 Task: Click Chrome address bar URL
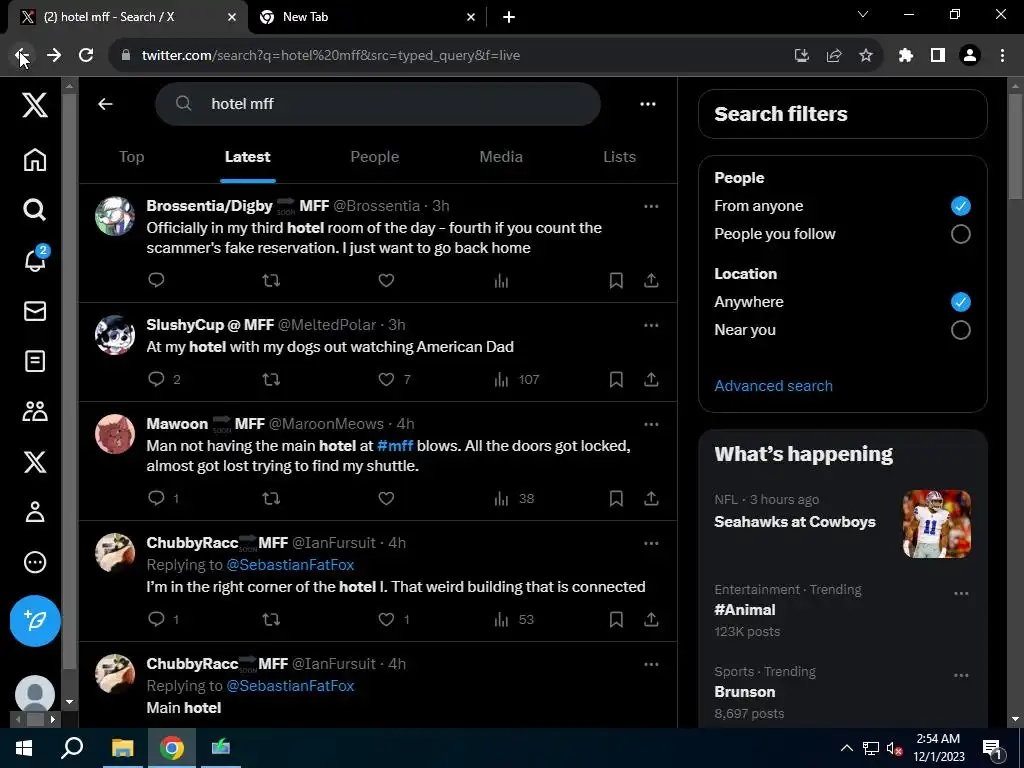pyautogui.click(x=331, y=56)
